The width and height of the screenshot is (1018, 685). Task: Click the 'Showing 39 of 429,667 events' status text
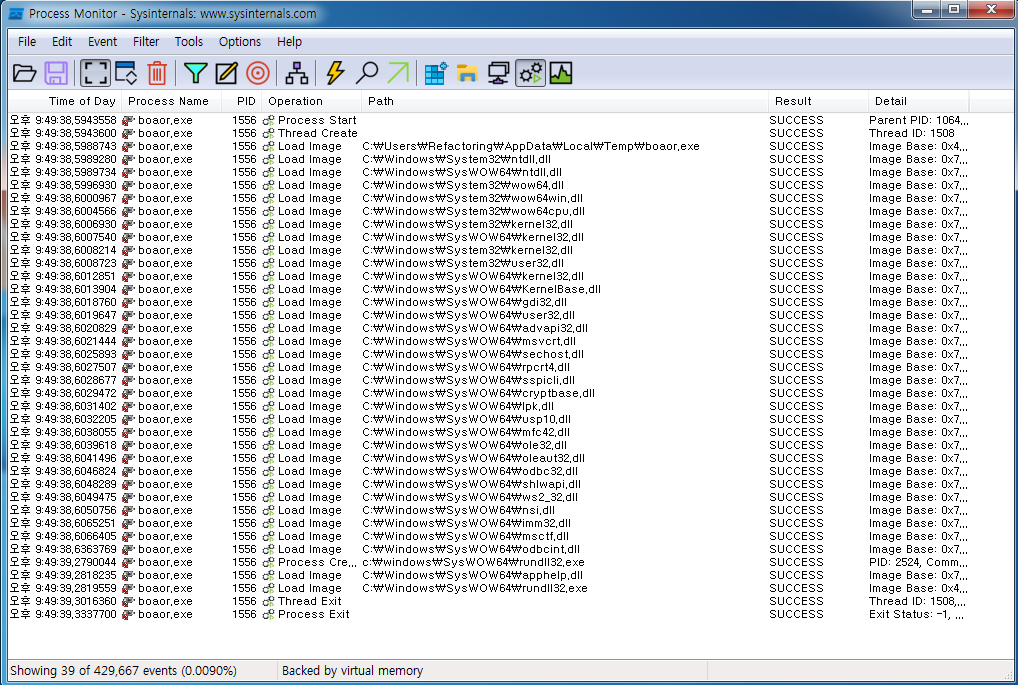(x=123, y=670)
